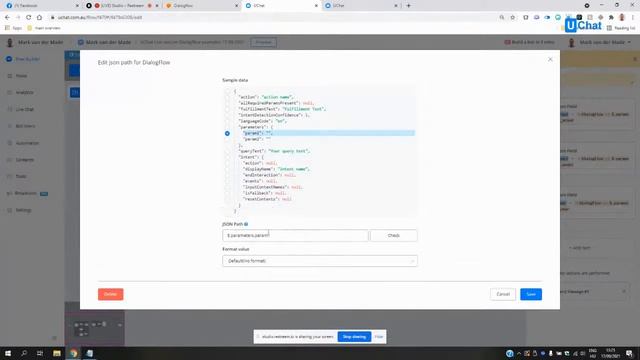640x360 pixels.
Task: Go to the browser home page
Action: 39,18
